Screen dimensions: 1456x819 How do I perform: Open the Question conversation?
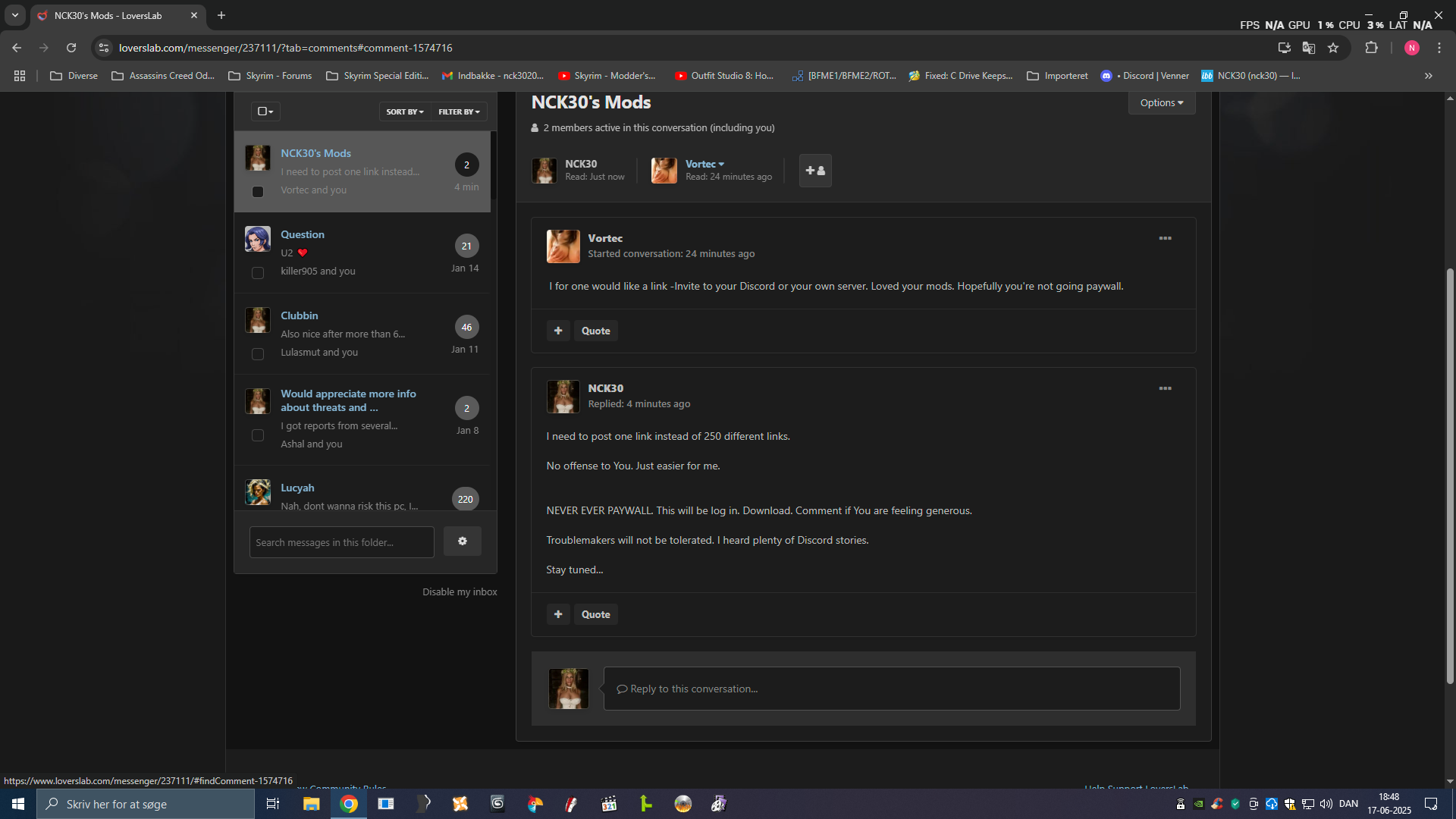(x=303, y=234)
